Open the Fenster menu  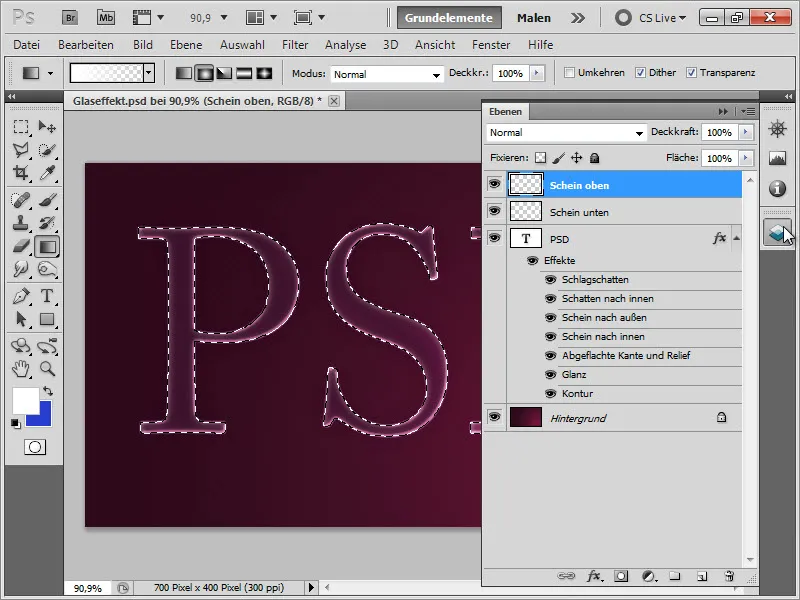click(x=491, y=45)
